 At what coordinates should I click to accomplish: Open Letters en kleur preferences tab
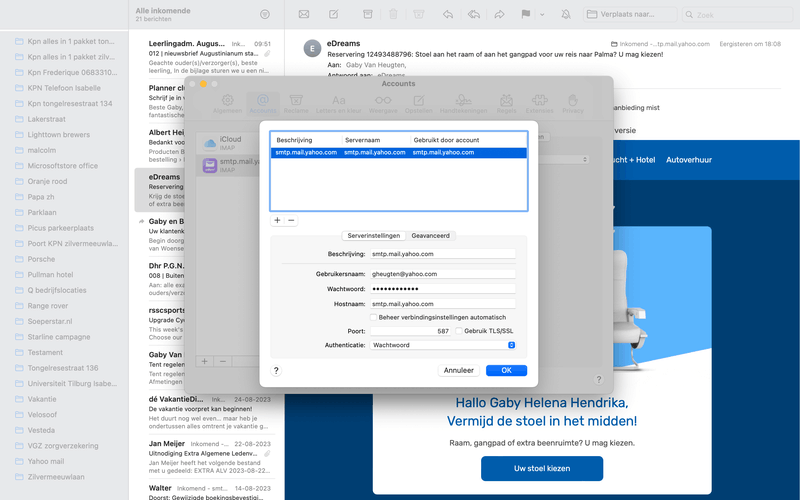[x=338, y=104]
